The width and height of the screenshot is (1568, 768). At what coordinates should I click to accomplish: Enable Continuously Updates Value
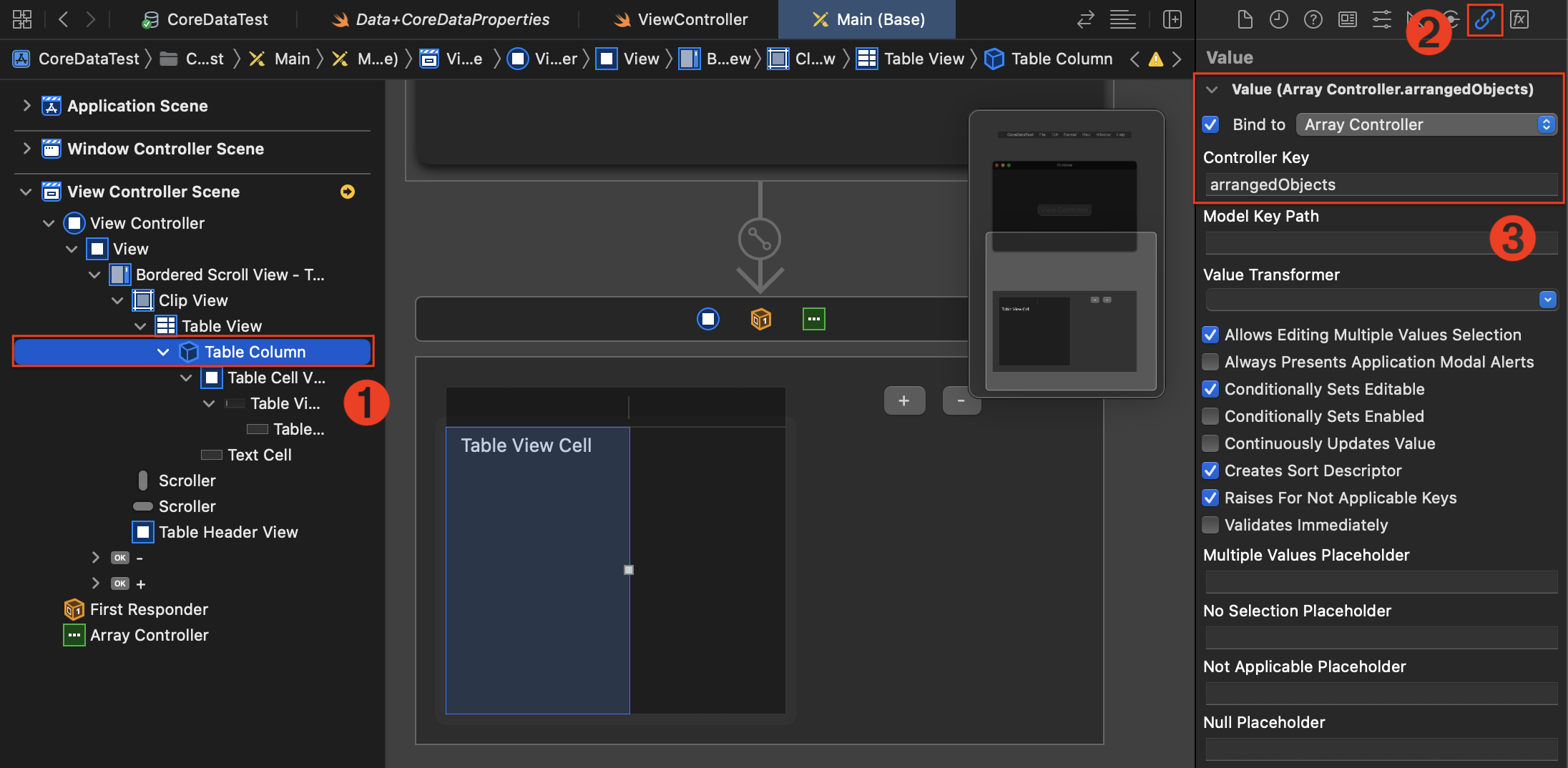pos(1211,443)
